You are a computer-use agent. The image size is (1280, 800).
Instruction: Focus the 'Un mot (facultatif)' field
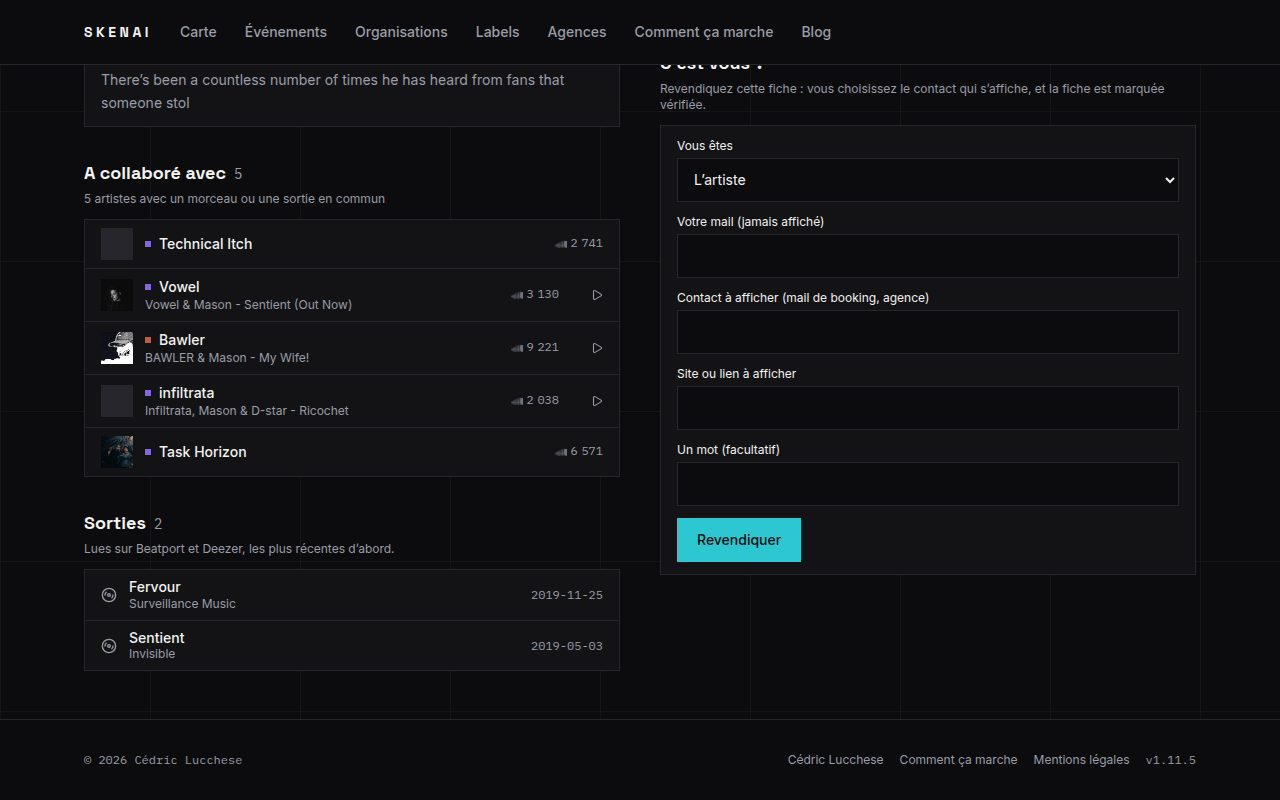click(928, 484)
